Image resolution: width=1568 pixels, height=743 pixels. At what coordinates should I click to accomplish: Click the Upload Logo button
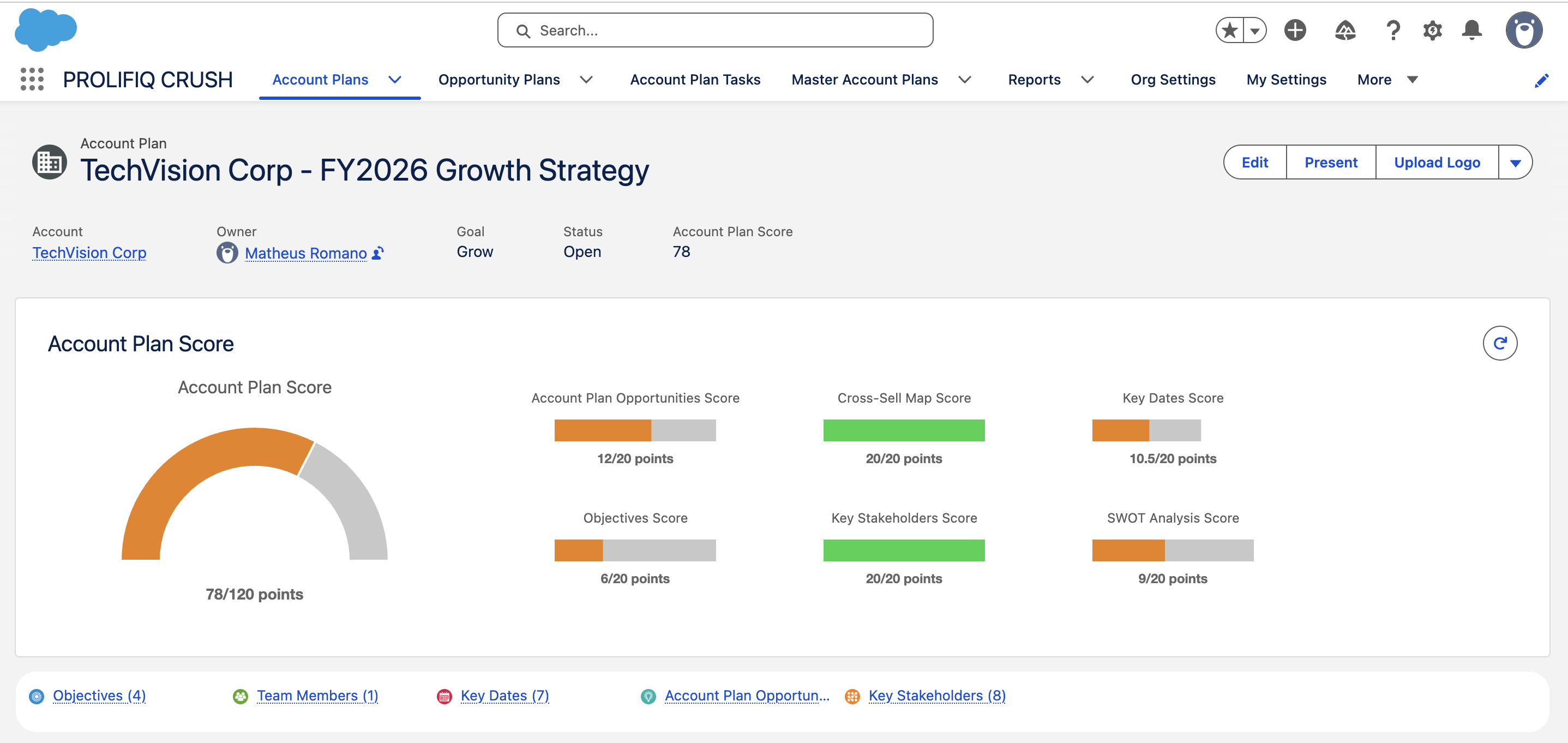pyautogui.click(x=1437, y=163)
